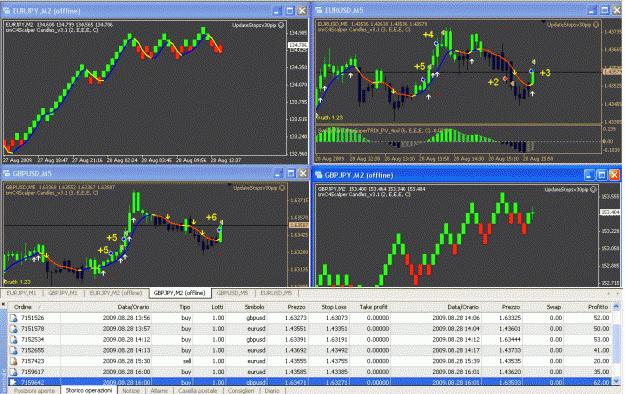Click the expert advisor face icon in GBPUSD chart

pos(282,188)
